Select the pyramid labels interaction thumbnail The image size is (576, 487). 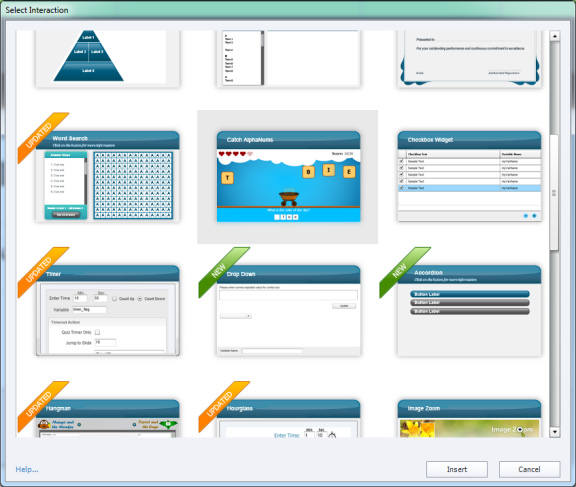tap(107, 59)
